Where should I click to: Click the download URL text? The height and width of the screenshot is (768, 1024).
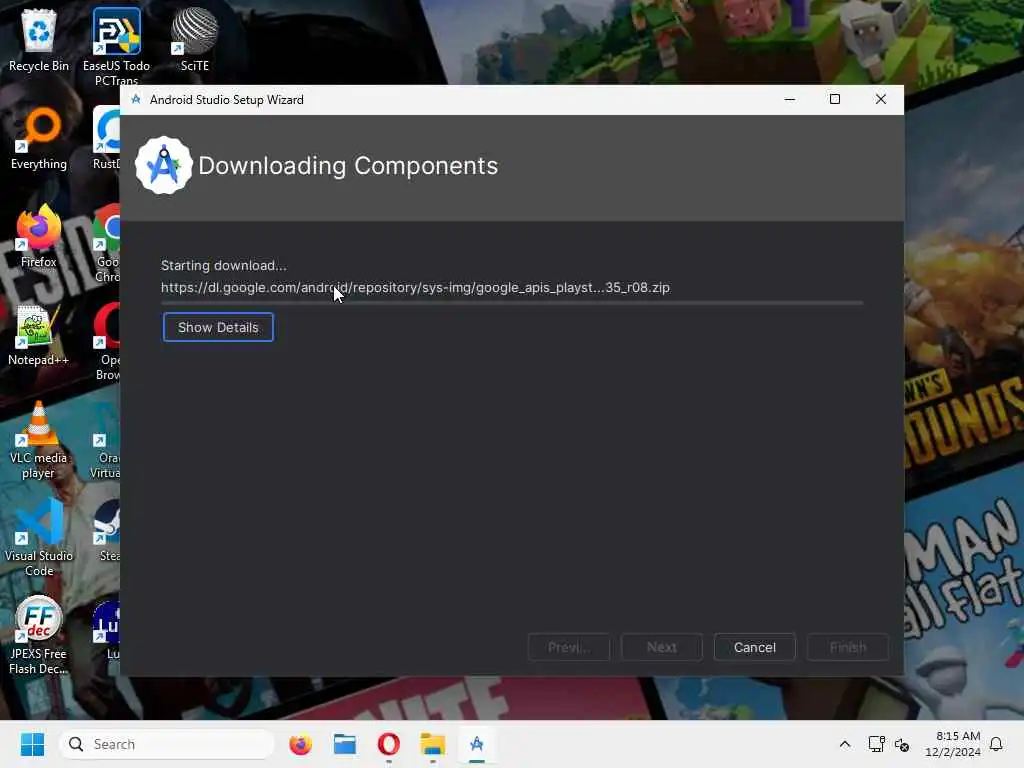415,287
